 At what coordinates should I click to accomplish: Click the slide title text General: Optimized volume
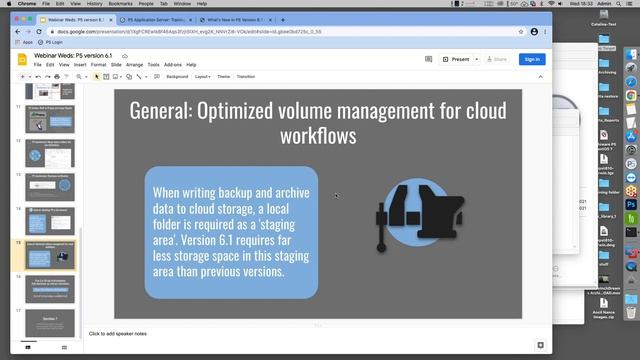pos(318,123)
